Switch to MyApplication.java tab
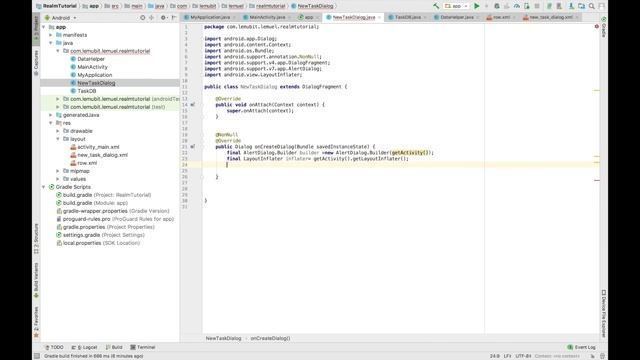This screenshot has width=640, height=360. pyautogui.click(x=210, y=18)
